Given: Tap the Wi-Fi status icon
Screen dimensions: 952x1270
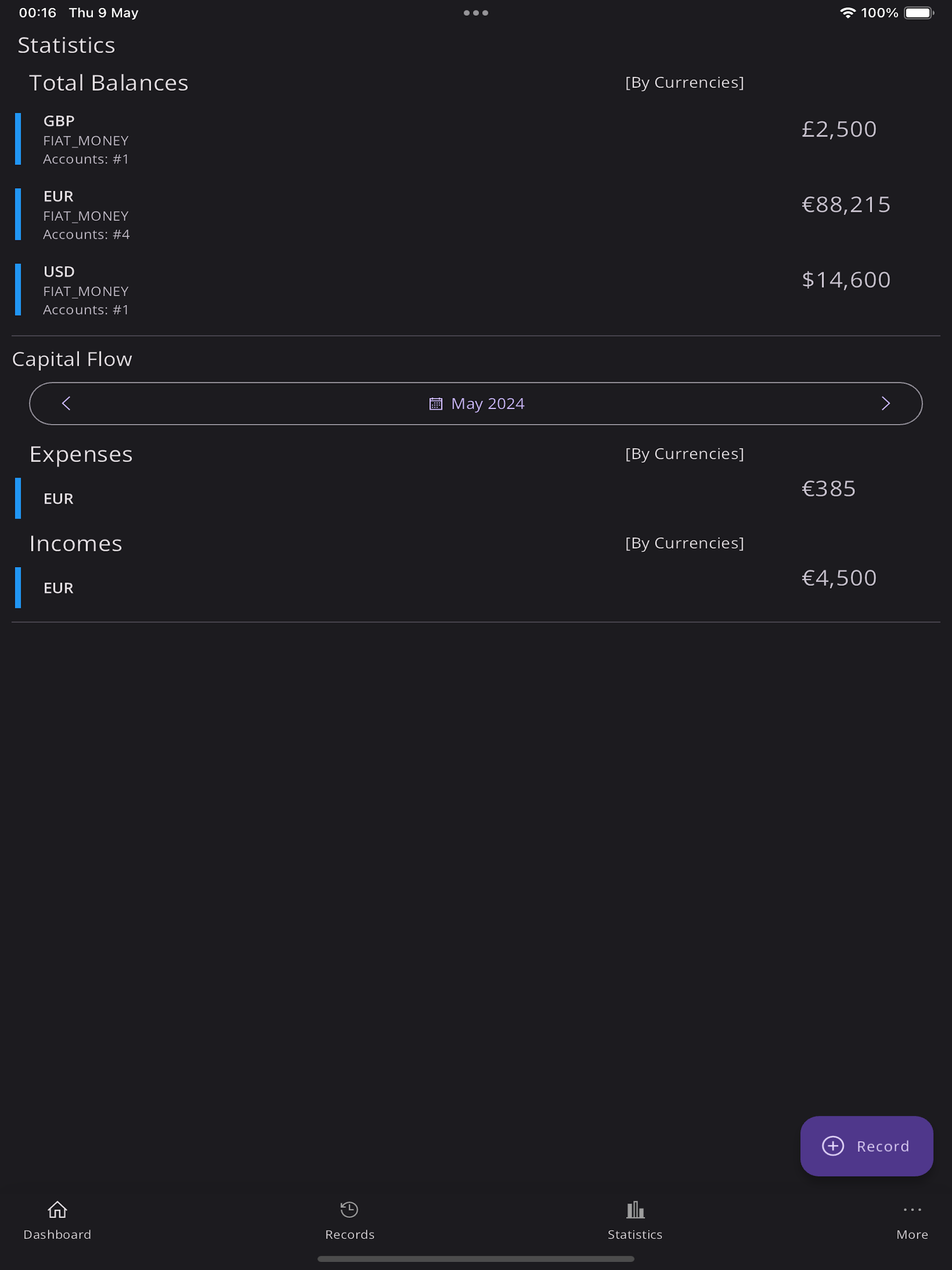Looking at the screenshot, I should (847, 13).
